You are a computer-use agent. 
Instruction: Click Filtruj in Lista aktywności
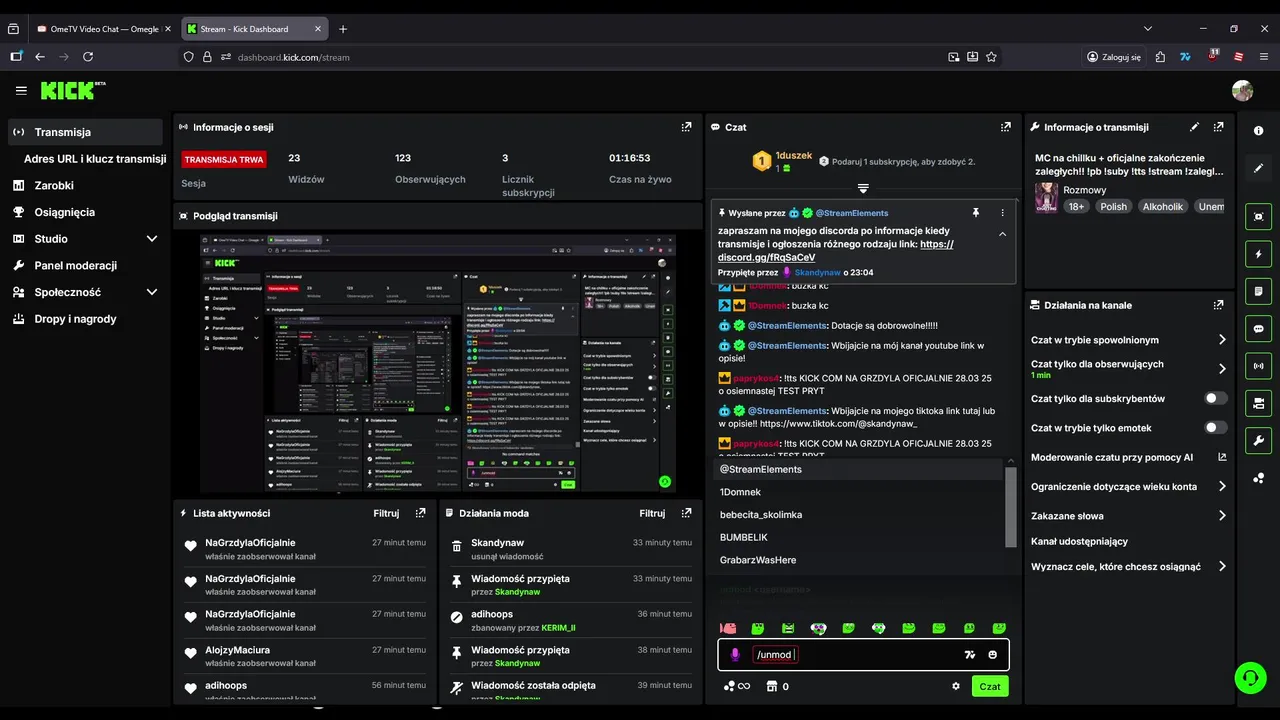tap(386, 513)
